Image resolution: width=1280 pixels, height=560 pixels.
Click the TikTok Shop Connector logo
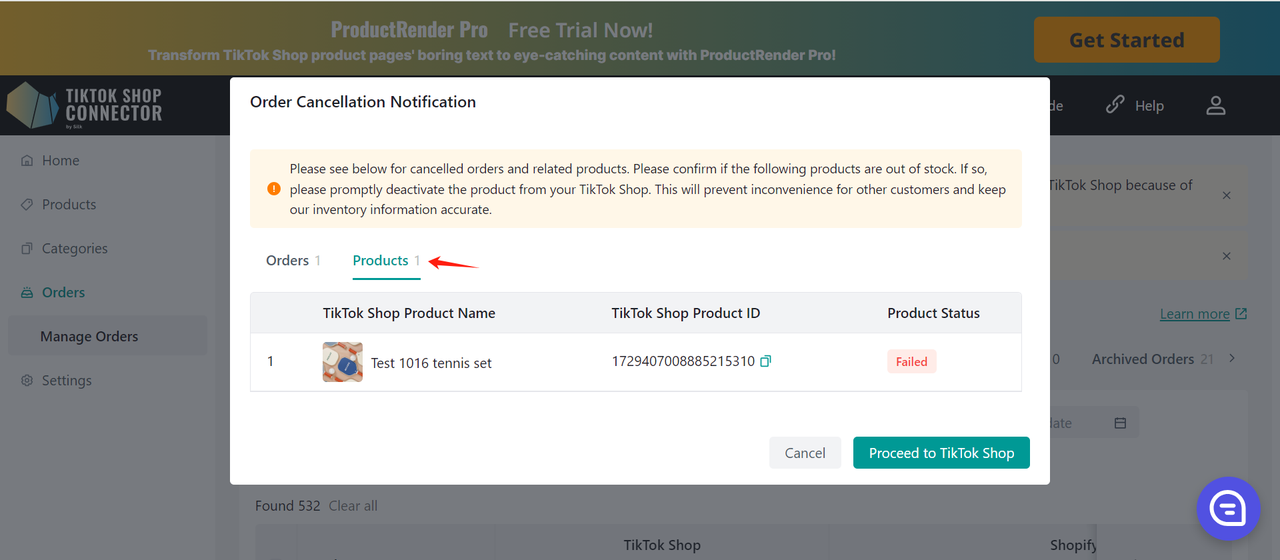click(x=85, y=106)
